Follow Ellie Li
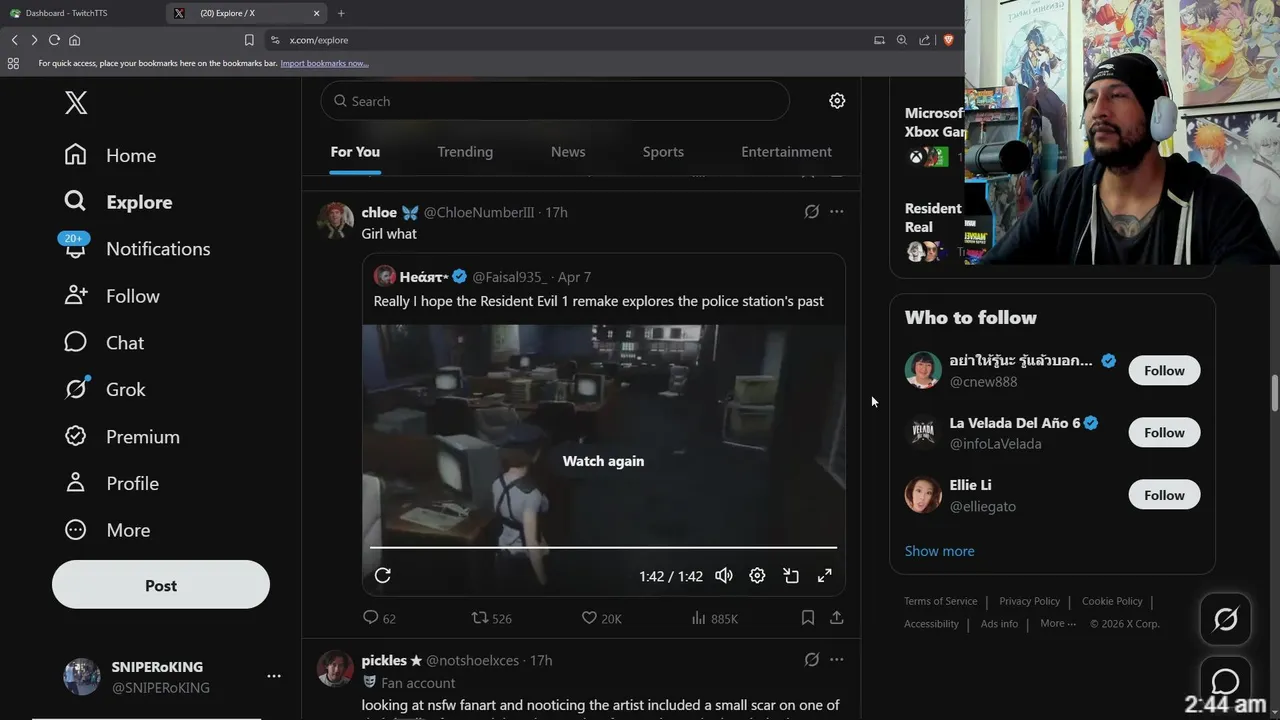This screenshot has width=1280, height=720. coord(1164,495)
